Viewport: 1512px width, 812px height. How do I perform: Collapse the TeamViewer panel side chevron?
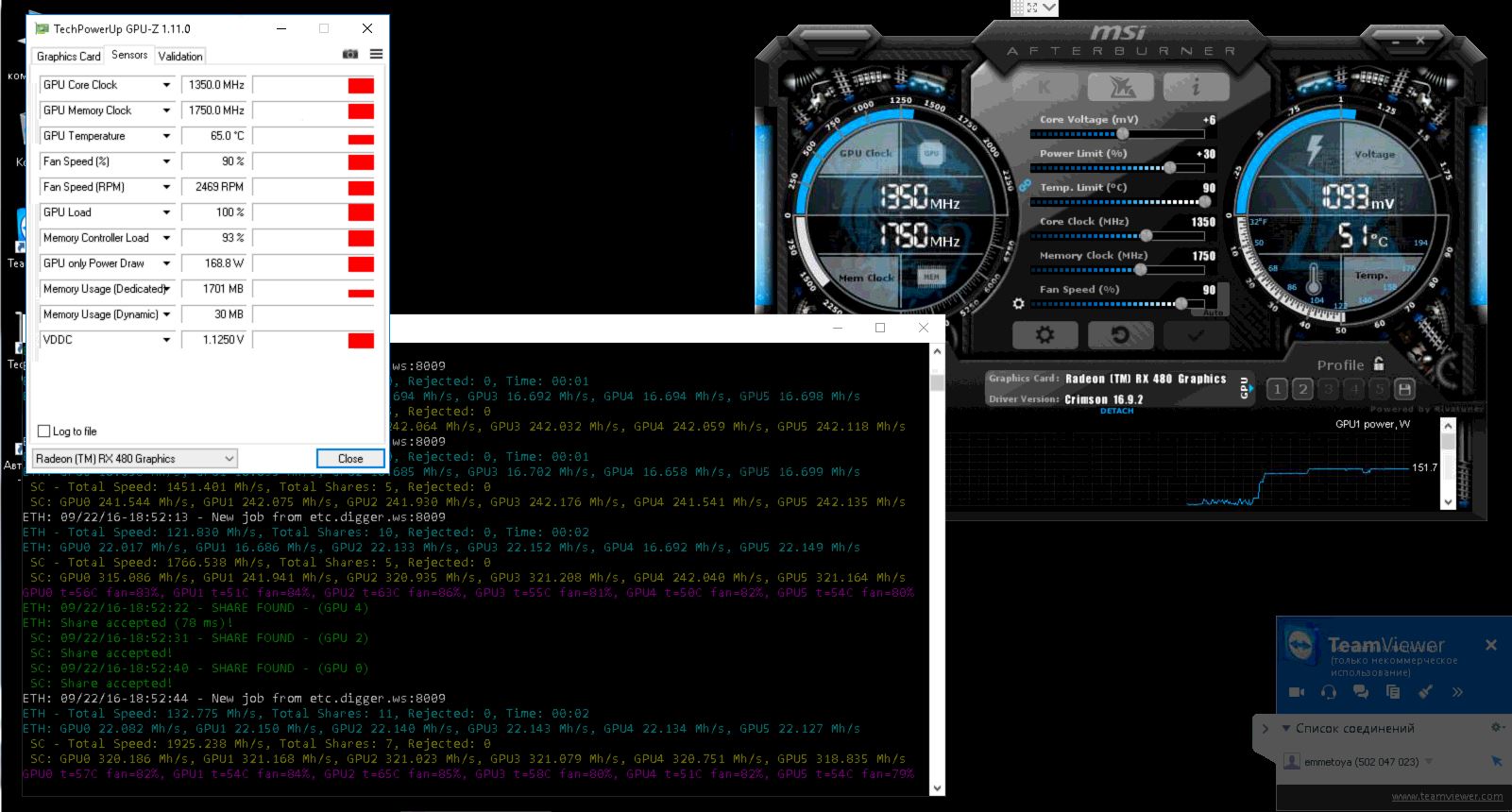click(x=1265, y=728)
